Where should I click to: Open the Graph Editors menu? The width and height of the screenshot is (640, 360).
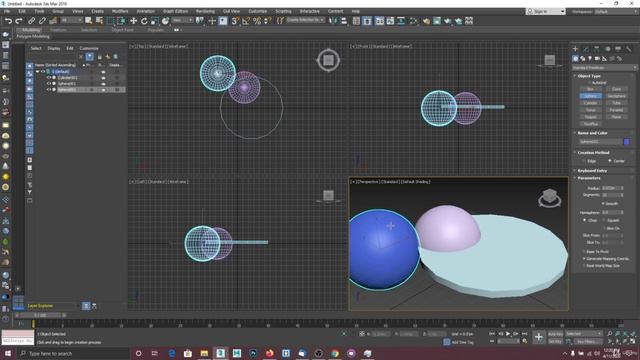(x=176, y=11)
